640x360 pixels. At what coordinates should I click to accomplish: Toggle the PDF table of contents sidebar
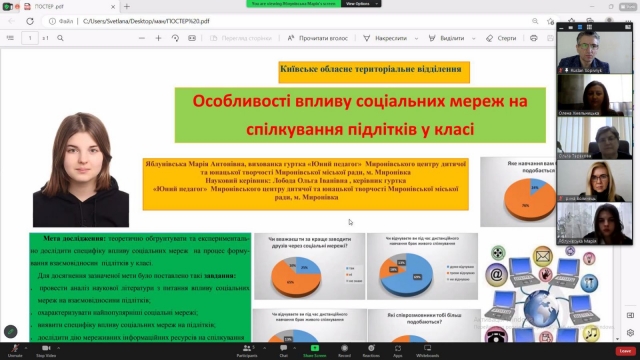click(10, 38)
